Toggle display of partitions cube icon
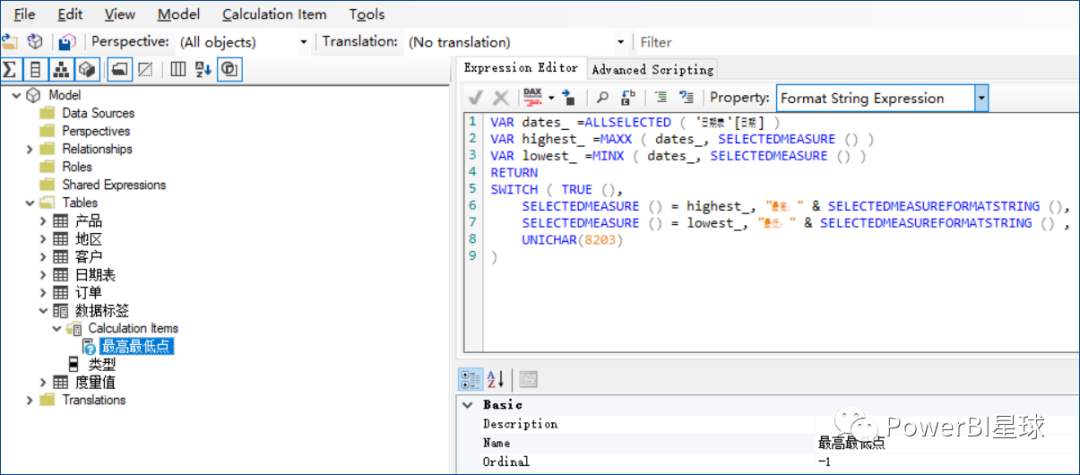 tap(87, 70)
